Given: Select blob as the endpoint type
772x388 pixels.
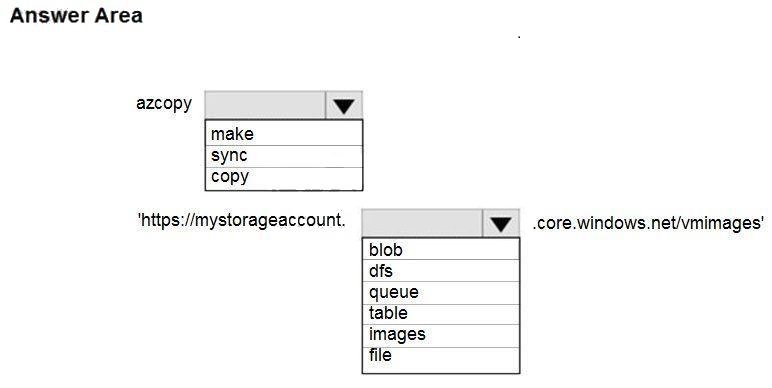Looking at the screenshot, I should coord(441,250).
